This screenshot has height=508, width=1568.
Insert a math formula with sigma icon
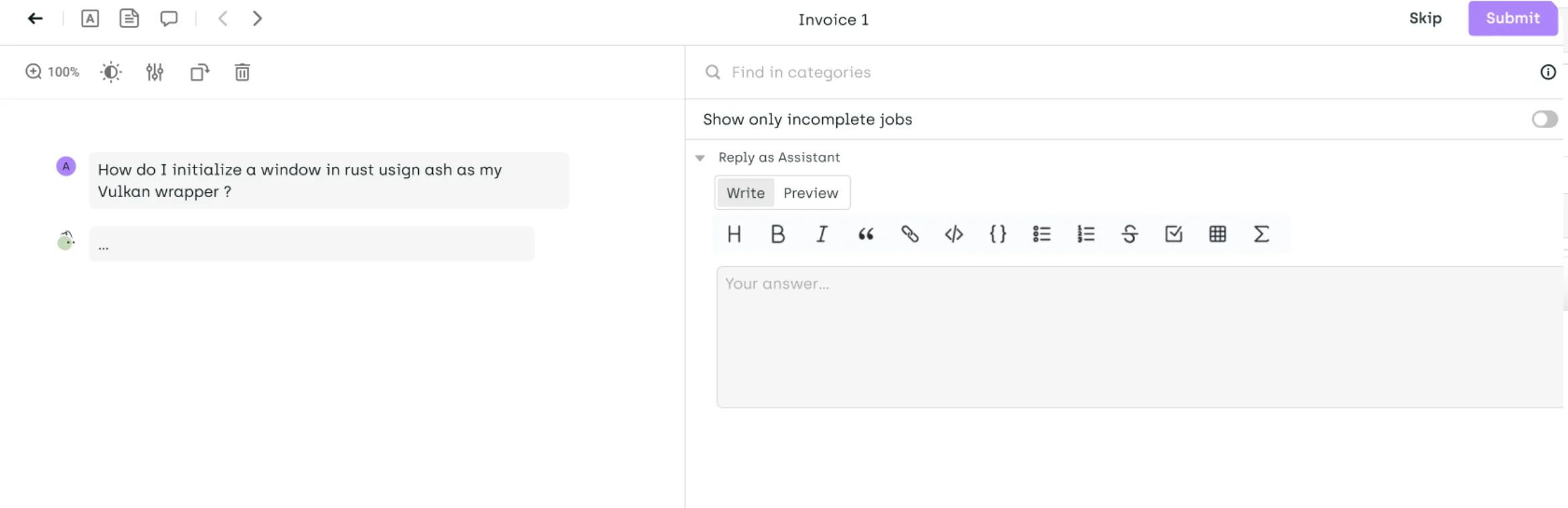pyautogui.click(x=1262, y=234)
